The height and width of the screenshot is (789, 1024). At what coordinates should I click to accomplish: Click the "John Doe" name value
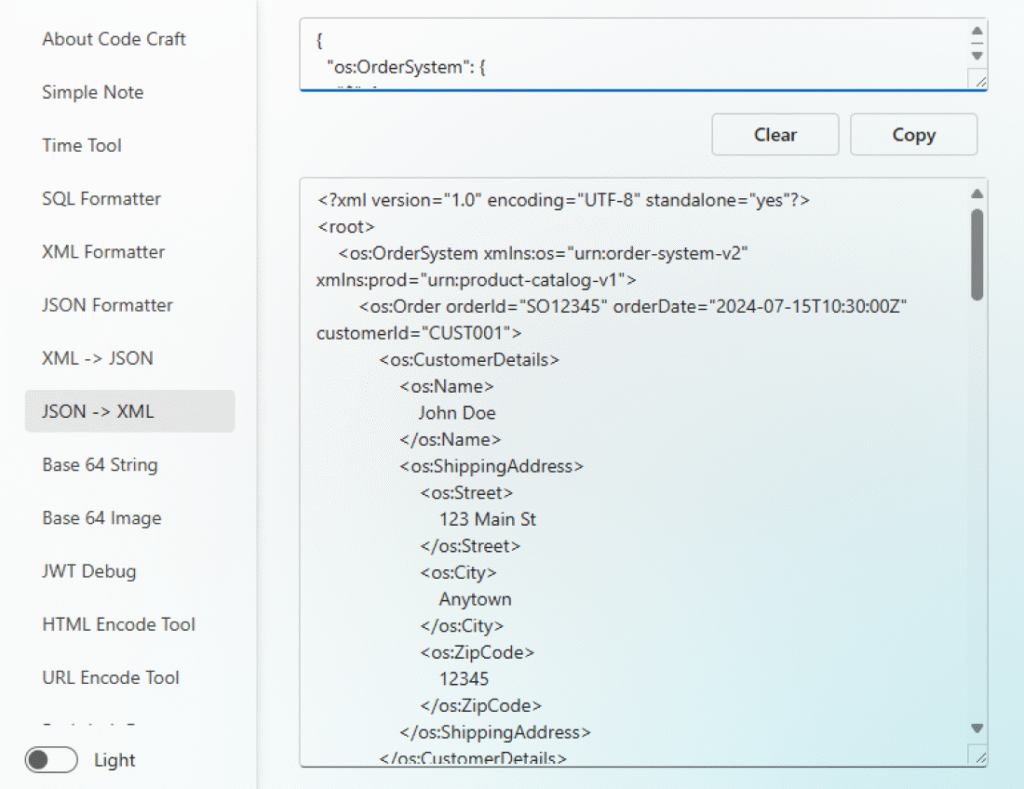(457, 413)
